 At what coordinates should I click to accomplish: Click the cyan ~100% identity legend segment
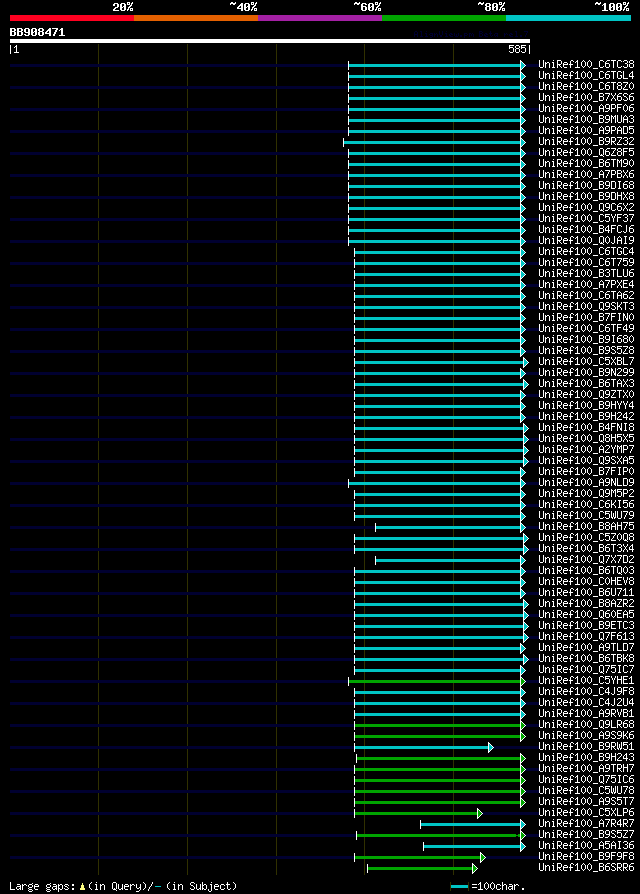(568, 18)
